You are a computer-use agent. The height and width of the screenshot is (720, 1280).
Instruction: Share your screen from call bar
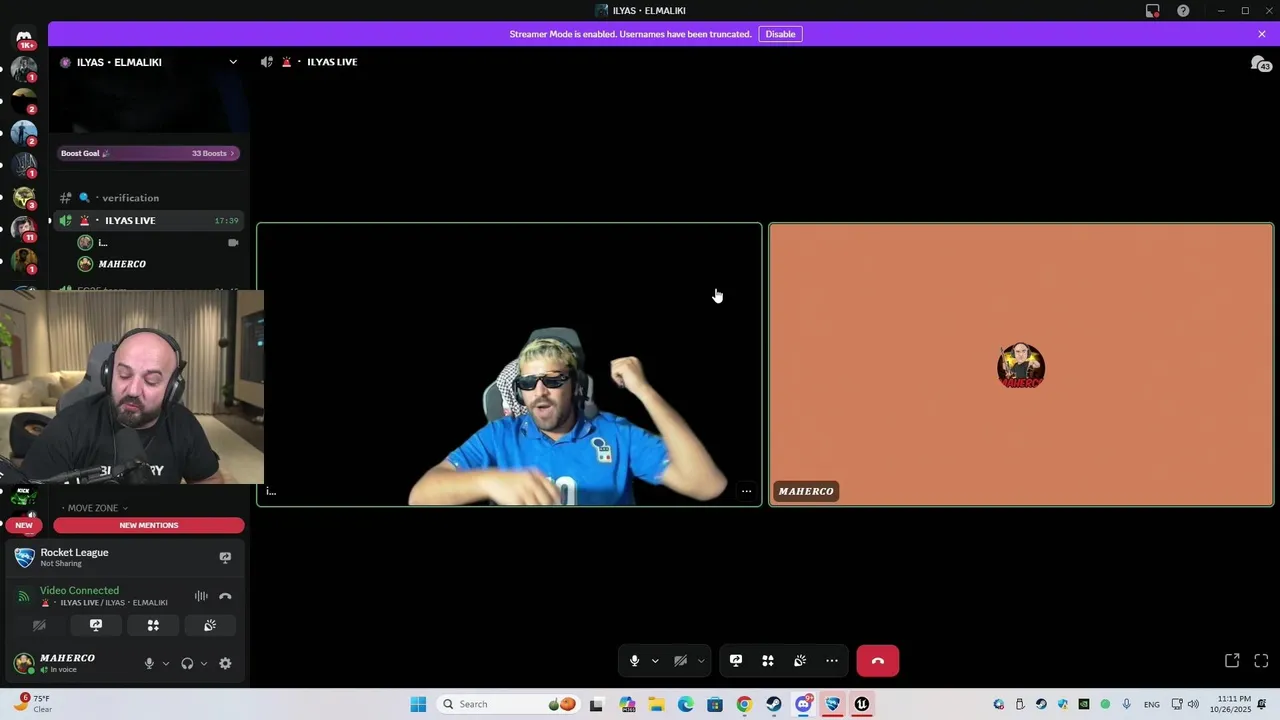click(x=736, y=661)
